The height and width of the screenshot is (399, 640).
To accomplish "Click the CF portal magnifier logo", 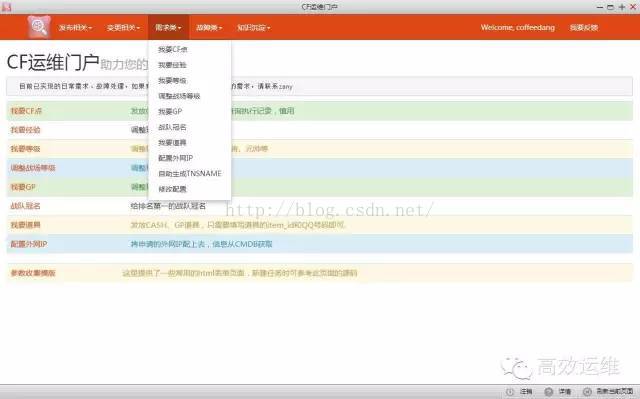I will click(39, 27).
